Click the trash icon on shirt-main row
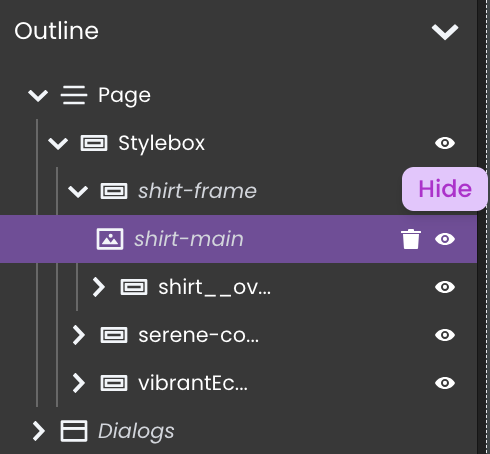 click(x=411, y=239)
